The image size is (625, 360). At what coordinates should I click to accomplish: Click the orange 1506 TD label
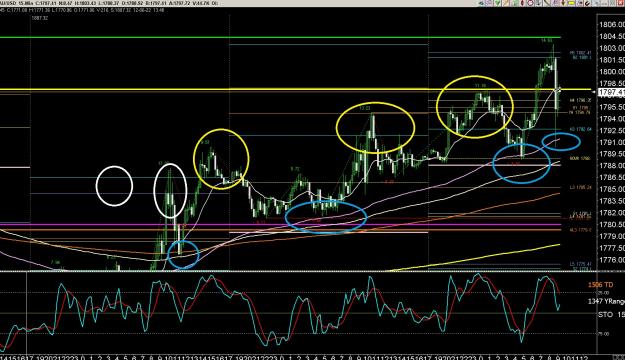pyautogui.click(x=600, y=285)
